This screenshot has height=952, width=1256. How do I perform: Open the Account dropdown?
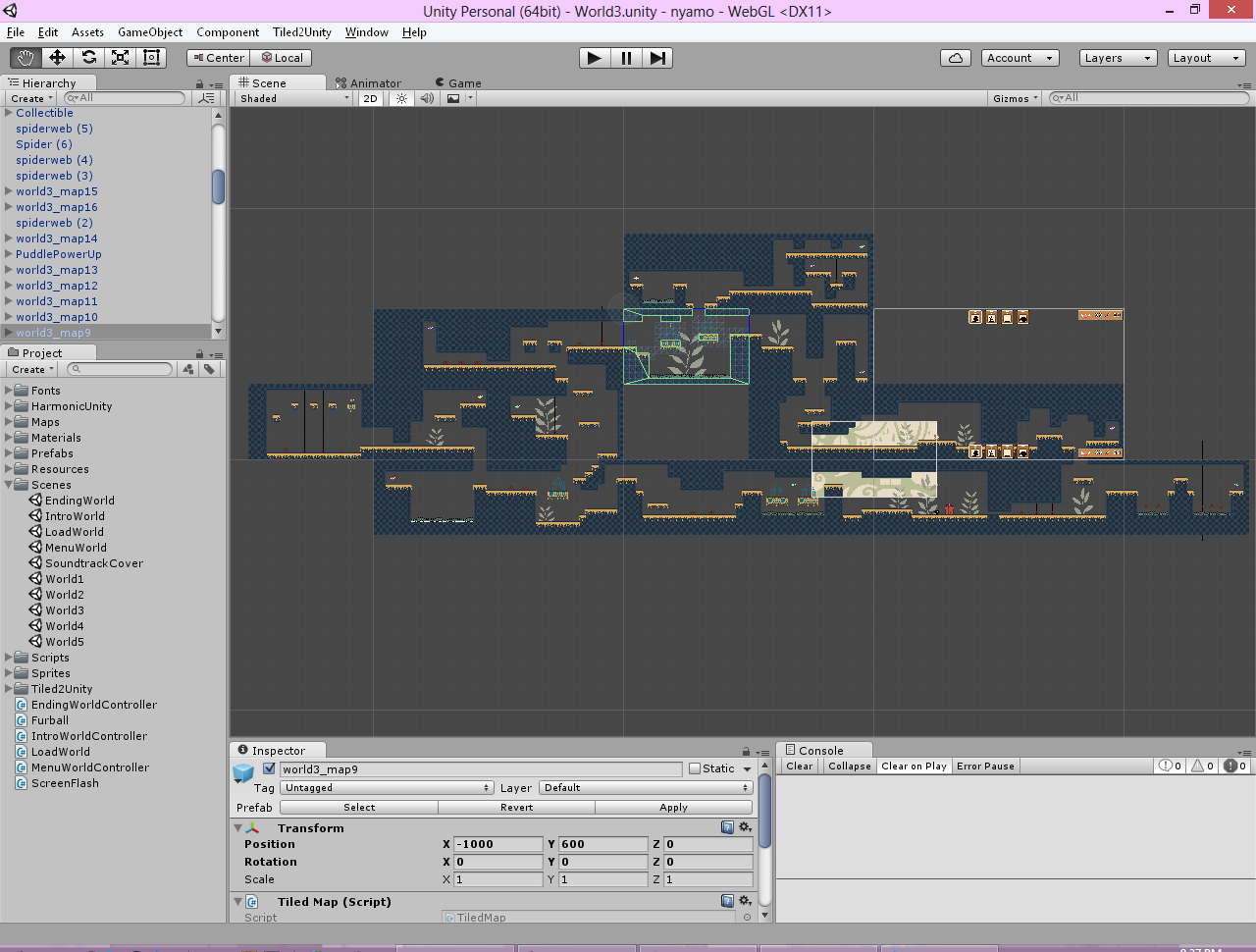tap(1020, 58)
